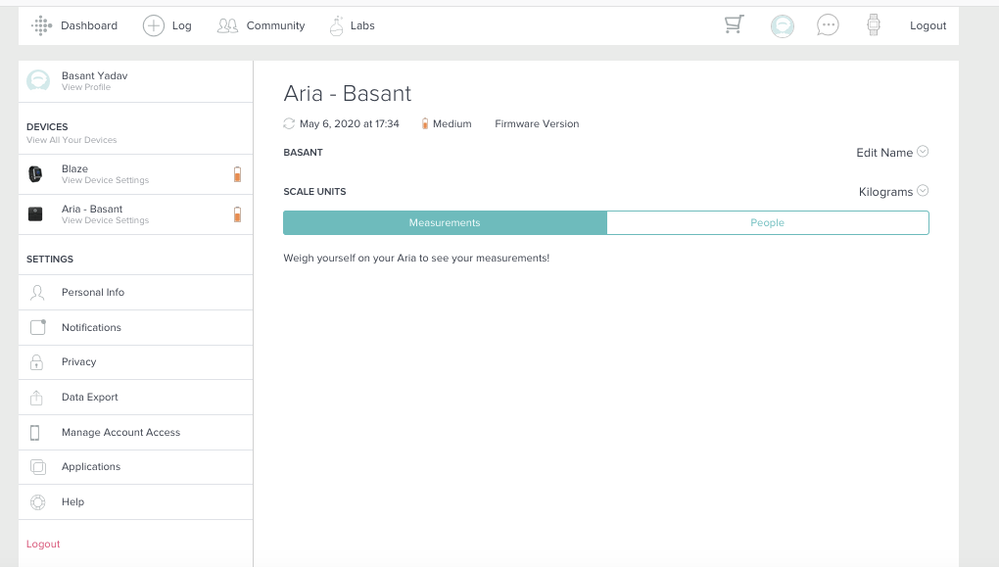The image size is (999, 567).
Task: Click Basant Yadav profile avatar in sidebar
Action: click(38, 81)
